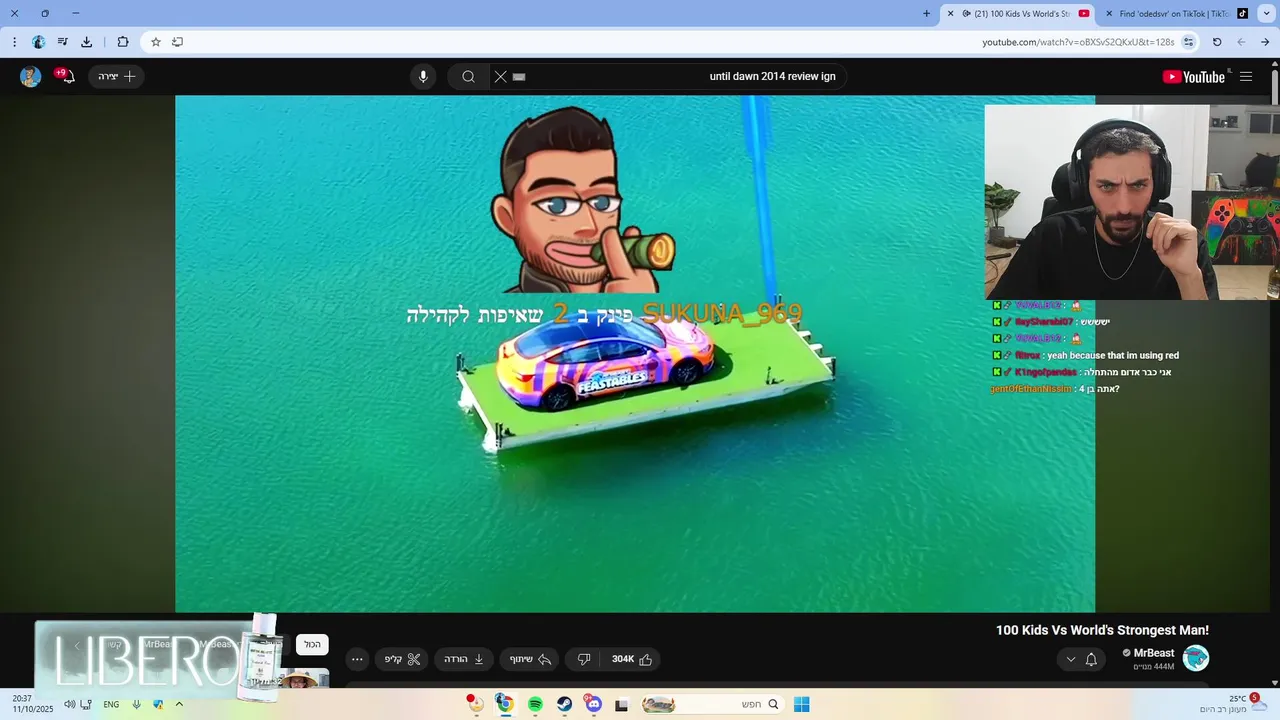
Task: Click the MrBeast video player
Action: tap(635, 353)
